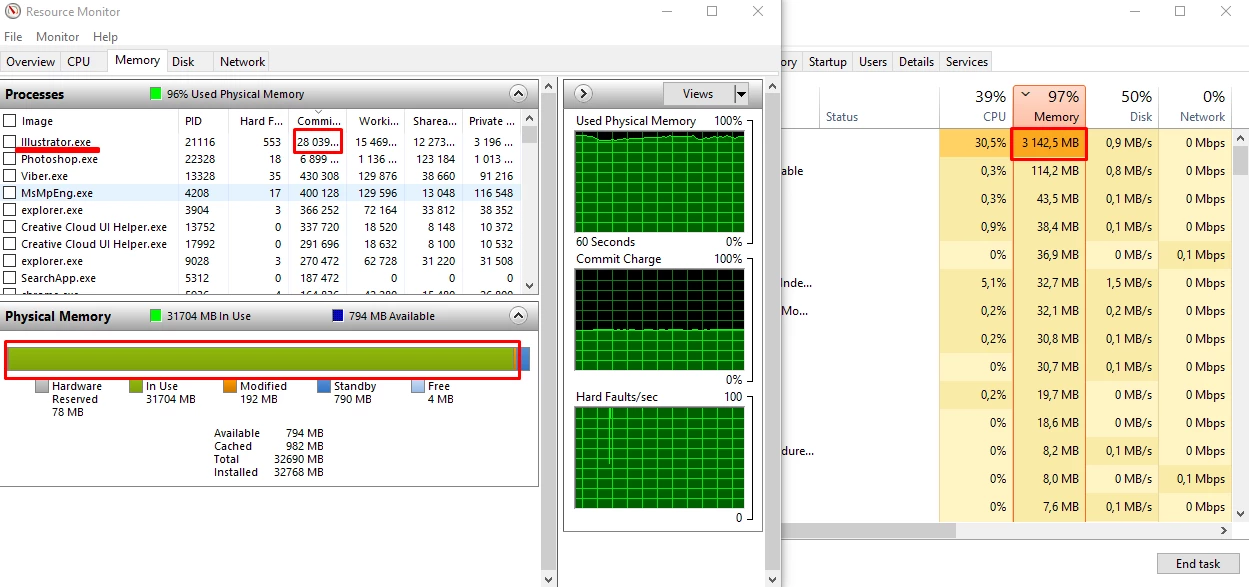
Task: Select the Memory tab in Resource Monitor
Action: tap(137, 60)
